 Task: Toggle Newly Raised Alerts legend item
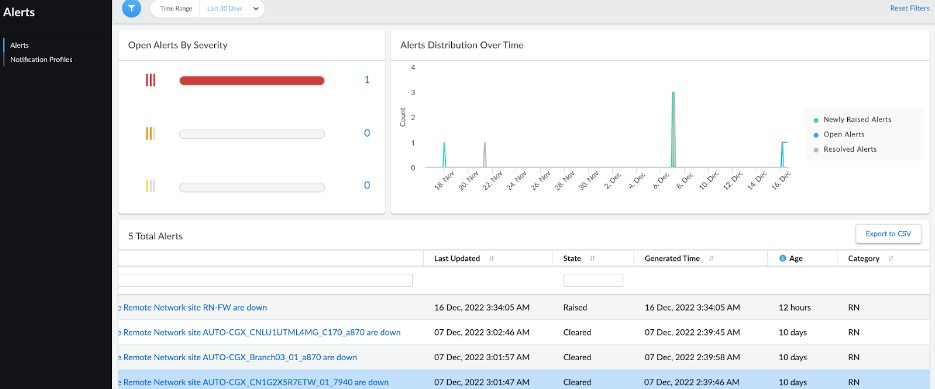(853, 119)
